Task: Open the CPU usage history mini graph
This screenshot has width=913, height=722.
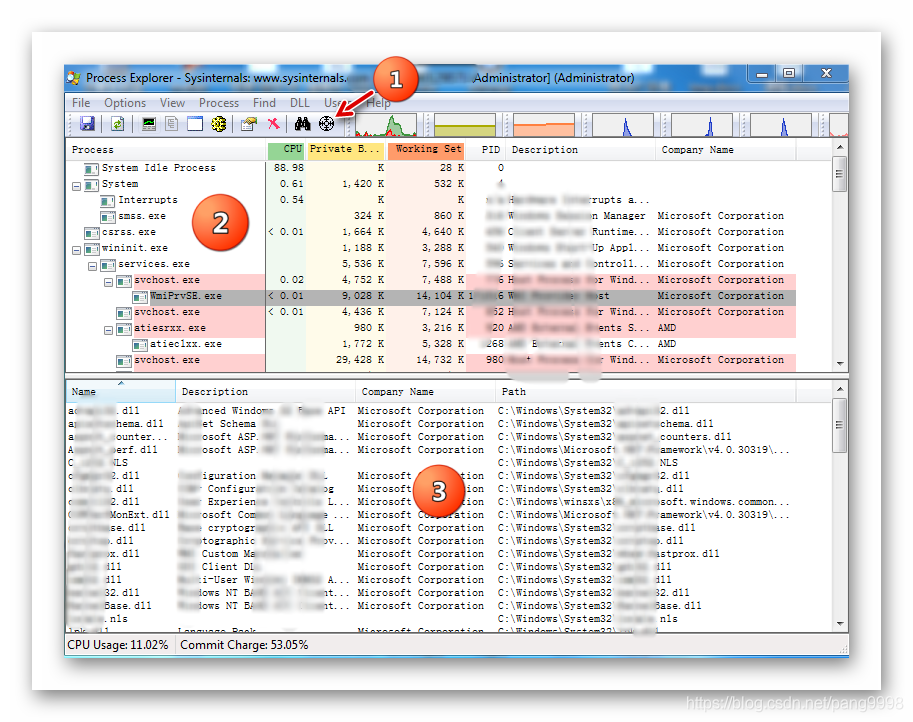Action: [386, 125]
